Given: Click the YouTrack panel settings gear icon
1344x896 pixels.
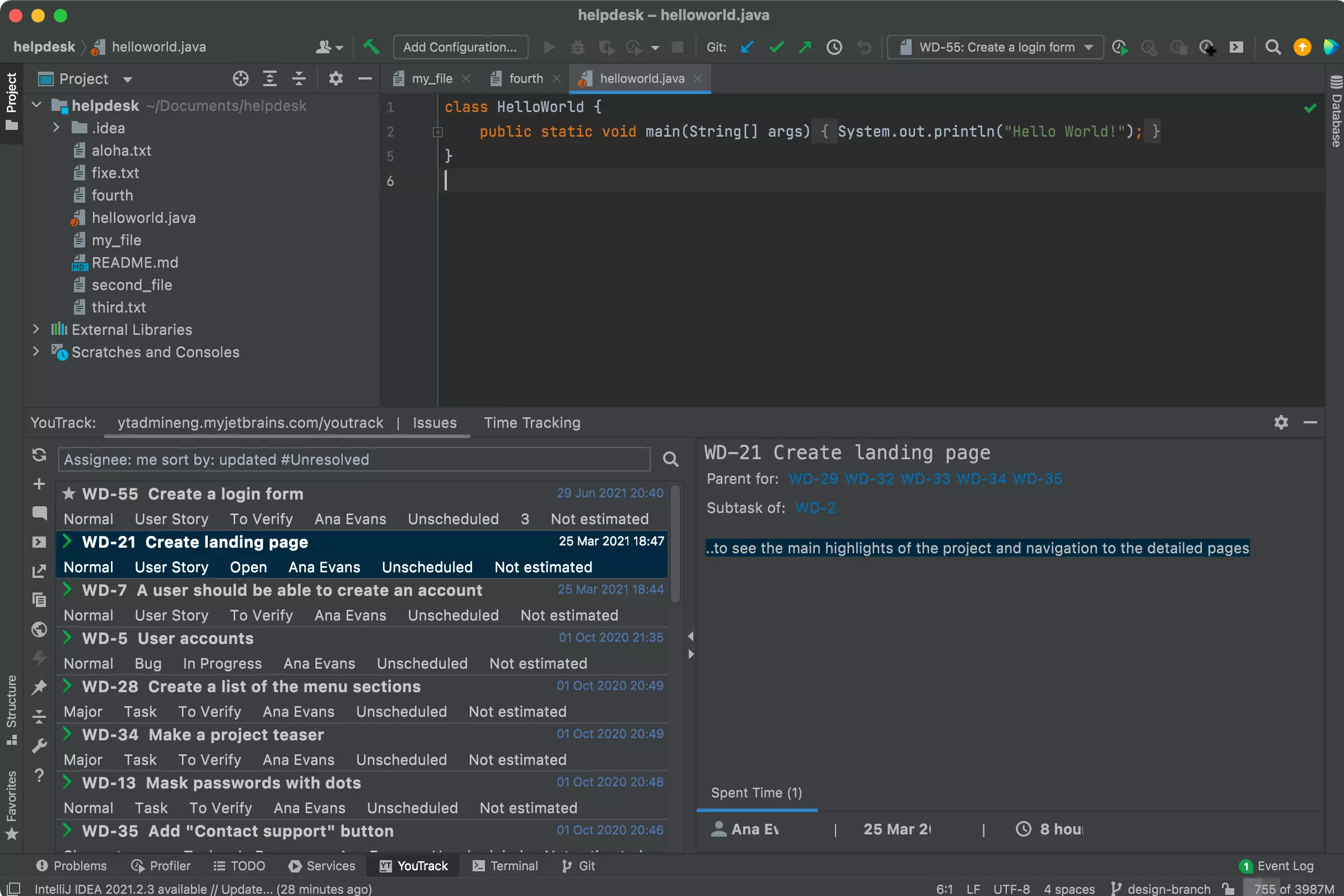Looking at the screenshot, I should pyautogui.click(x=1281, y=422).
